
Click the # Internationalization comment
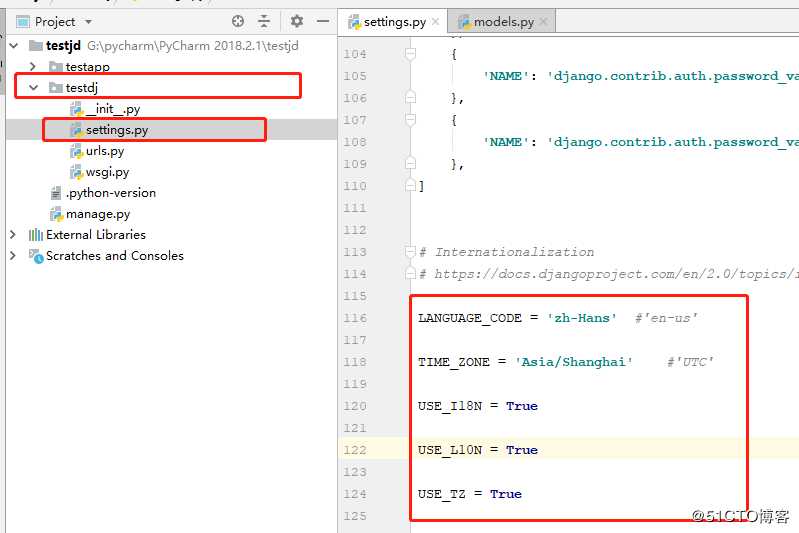coord(507,252)
